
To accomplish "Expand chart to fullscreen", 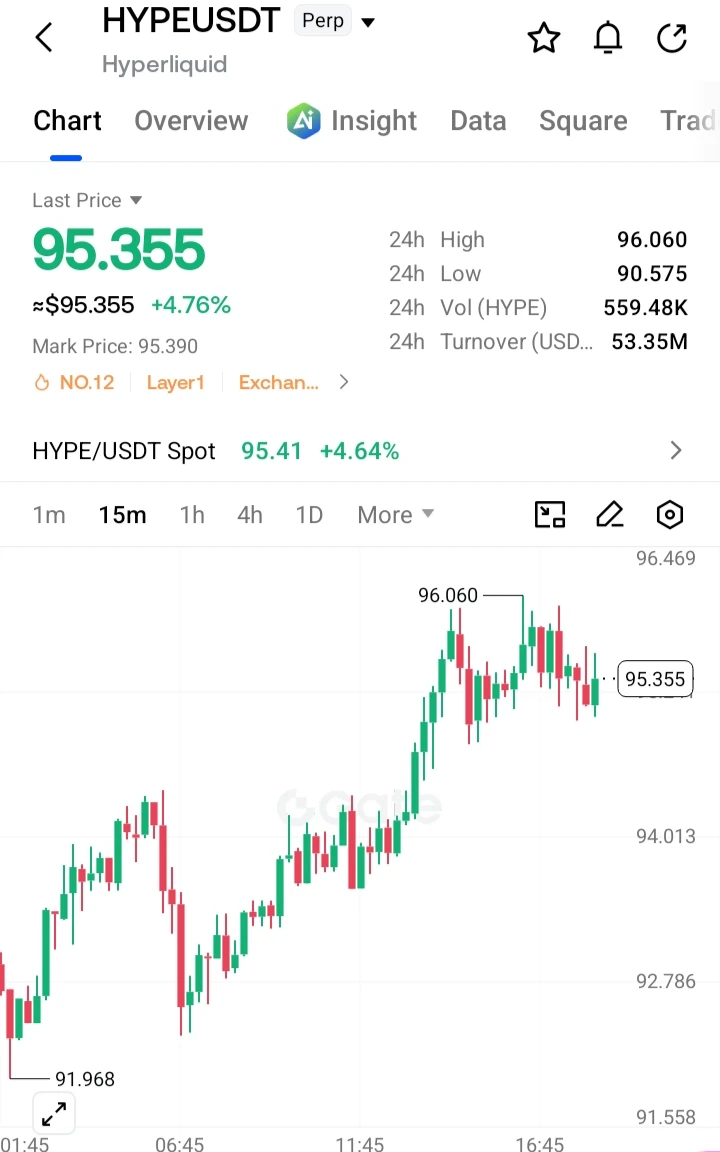I will pos(54,1114).
